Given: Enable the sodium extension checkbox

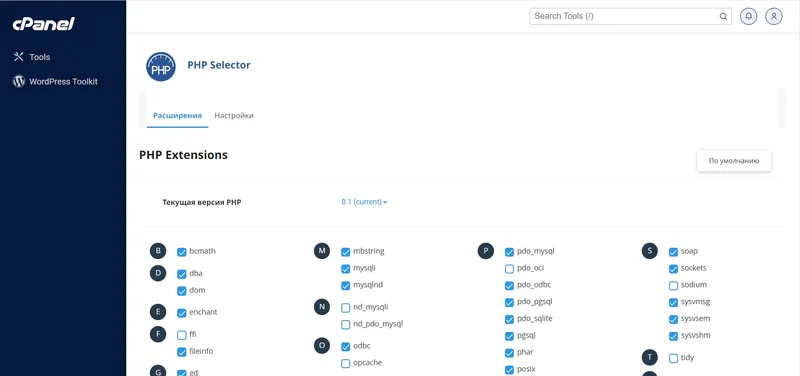Looking at the screenshot, I should click(673, 286).
